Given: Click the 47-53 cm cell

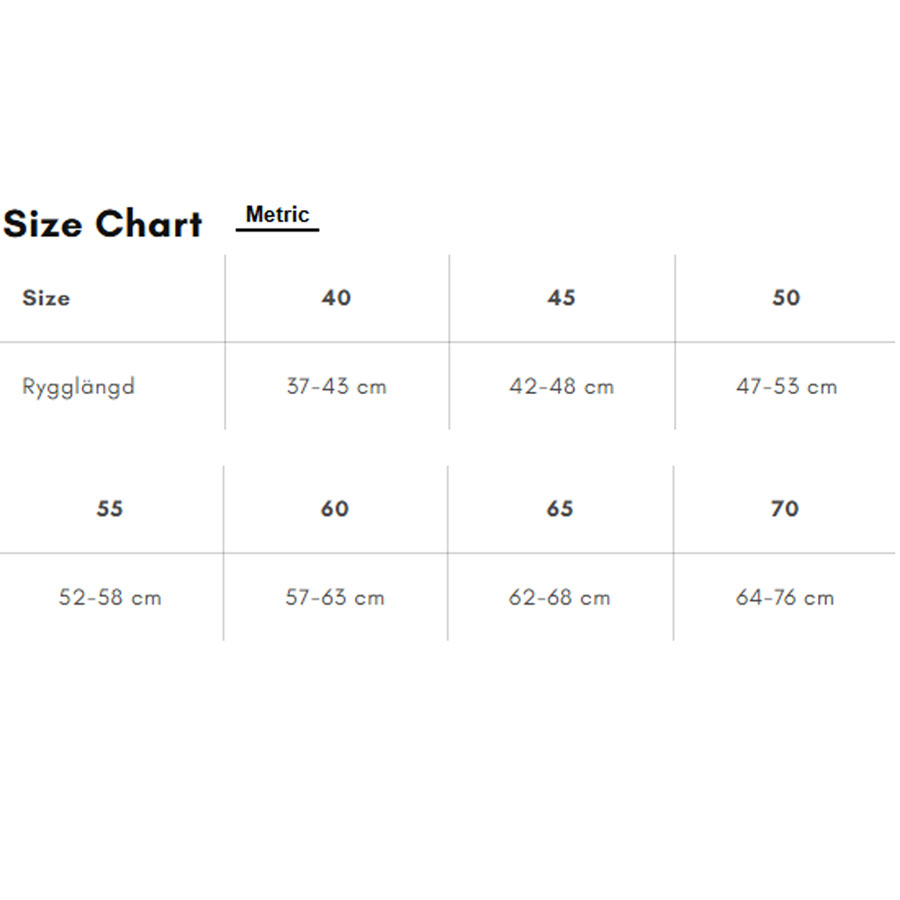Looking at the screenshot, I should click(787, 386).
